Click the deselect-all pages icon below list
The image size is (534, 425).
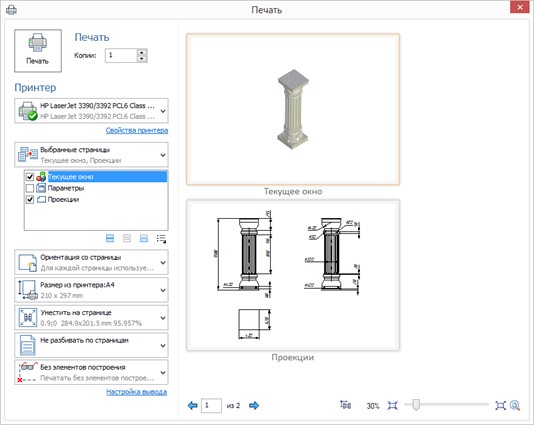pos(127,238)
